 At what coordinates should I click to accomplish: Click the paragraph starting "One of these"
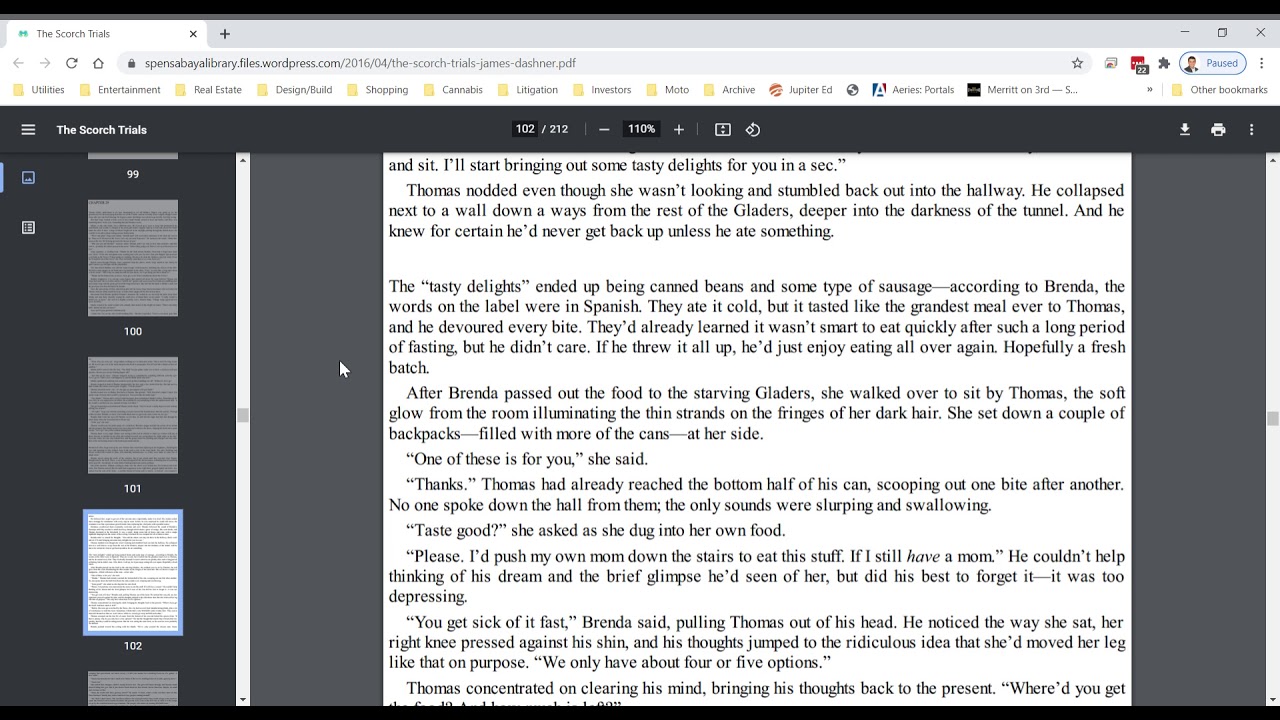tap(527, 459)
